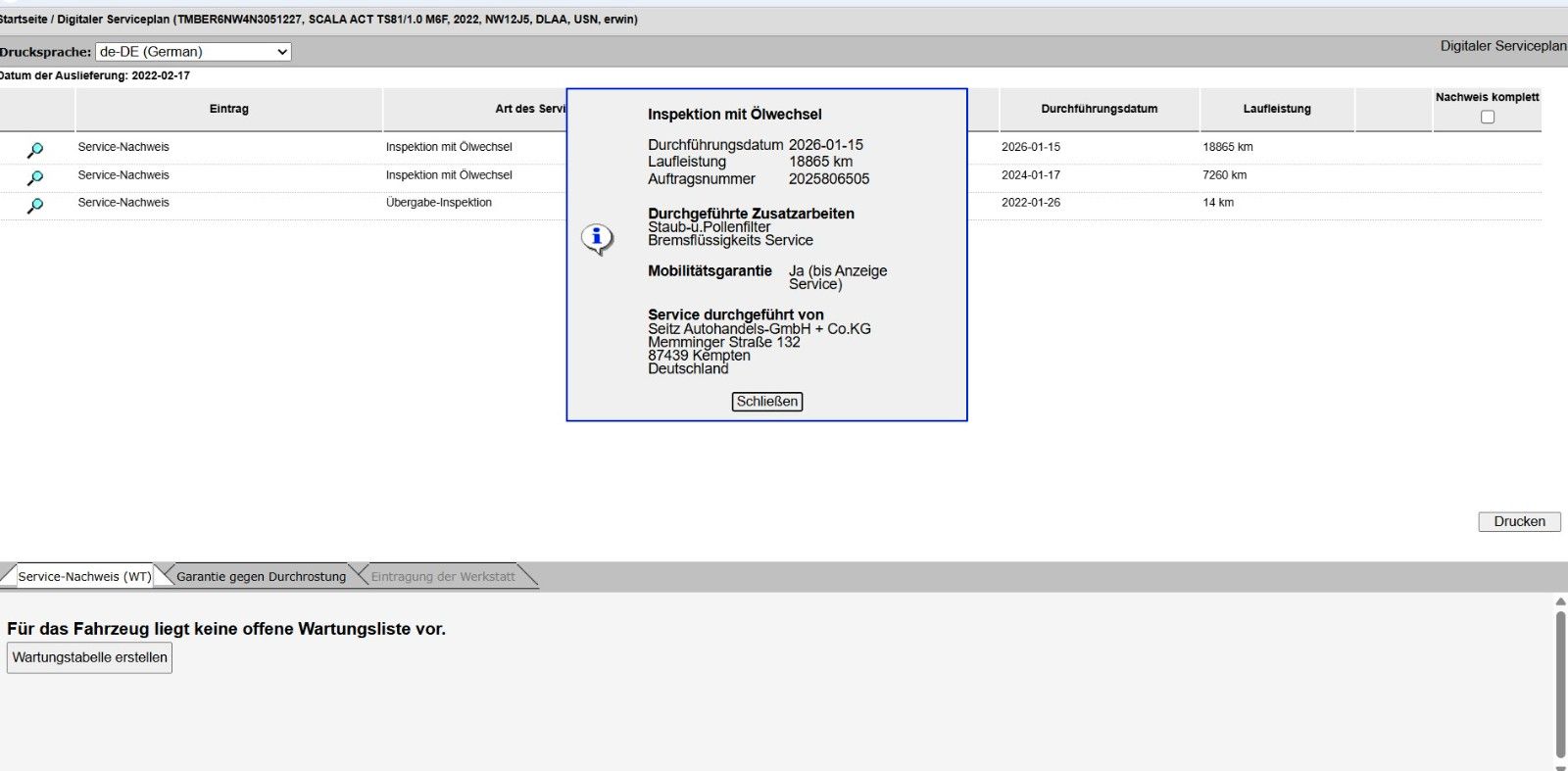The height and width of the screenshot is (771, 1568).
Task: Open the Garantie gegen Durchrostung tab
Action: tap(261, 577)
